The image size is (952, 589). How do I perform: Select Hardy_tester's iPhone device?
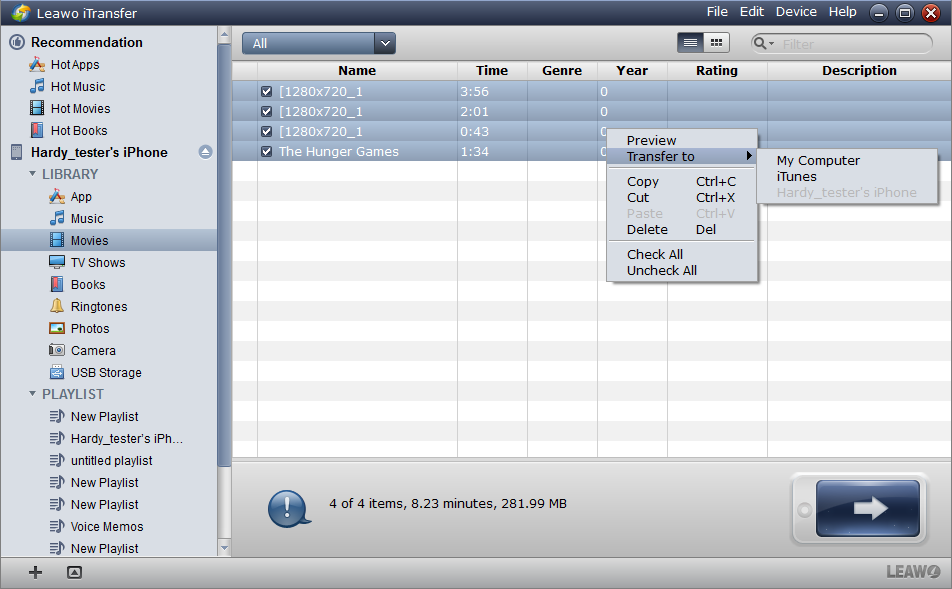(x=99, y=152)
